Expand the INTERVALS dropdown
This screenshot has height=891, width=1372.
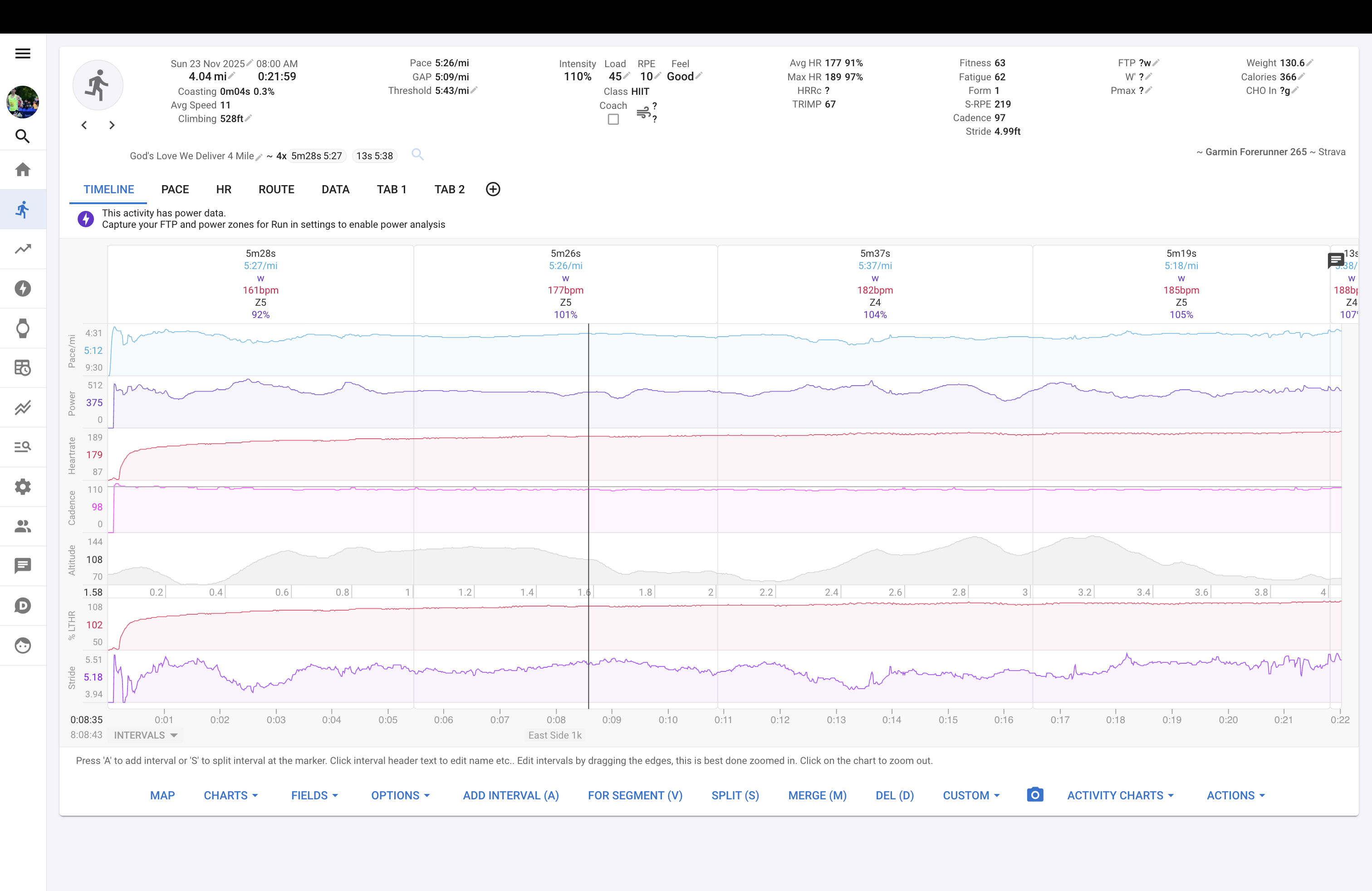[146, 735]
